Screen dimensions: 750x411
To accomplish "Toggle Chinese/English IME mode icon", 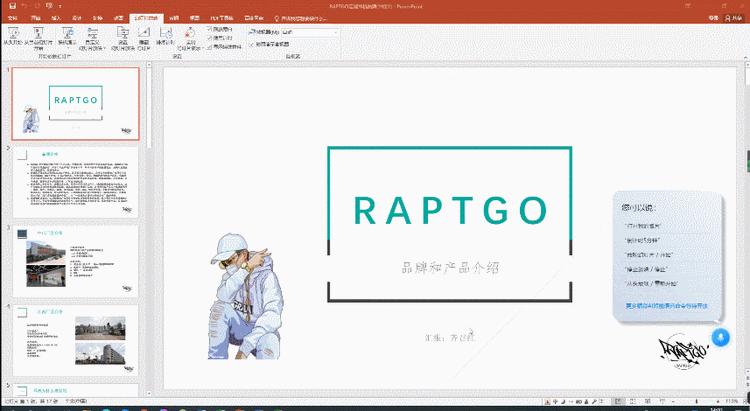I will 555,401.
